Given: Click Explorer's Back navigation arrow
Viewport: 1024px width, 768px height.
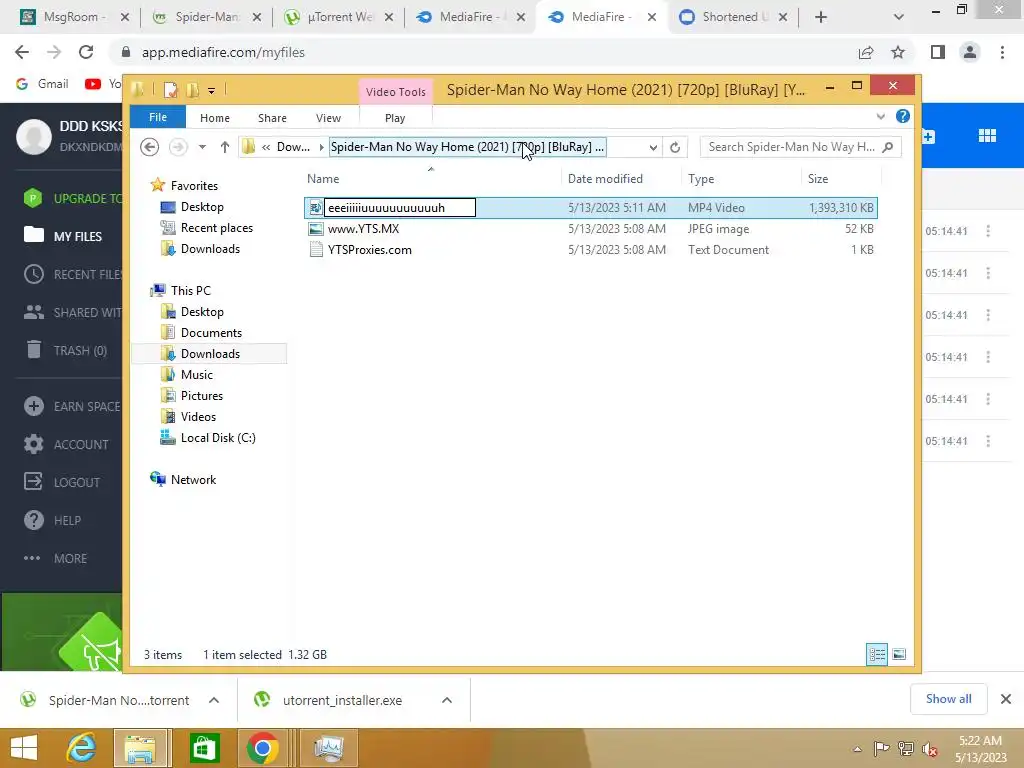Looking at the screenshot, I should pos(150,147).
